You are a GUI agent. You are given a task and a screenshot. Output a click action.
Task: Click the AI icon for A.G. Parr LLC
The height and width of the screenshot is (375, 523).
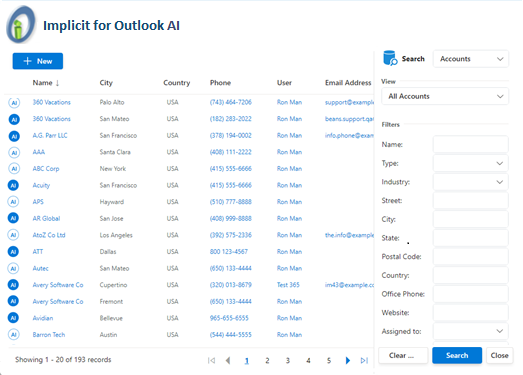pyautogui.click(x=14, y=136)
